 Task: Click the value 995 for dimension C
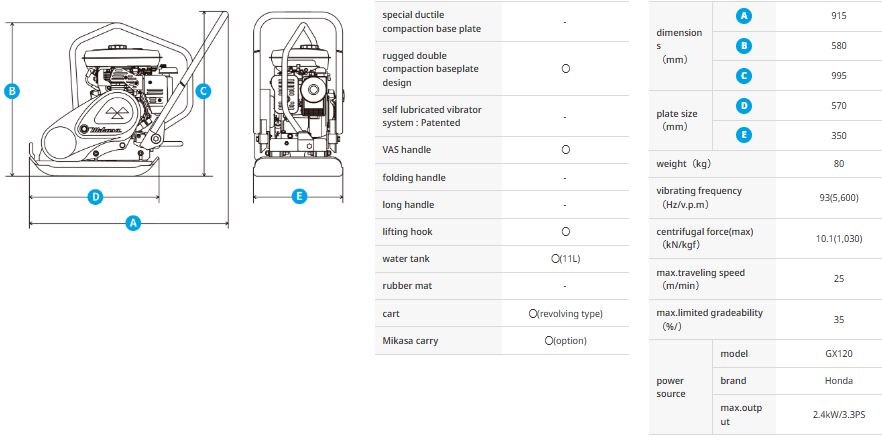839,75
